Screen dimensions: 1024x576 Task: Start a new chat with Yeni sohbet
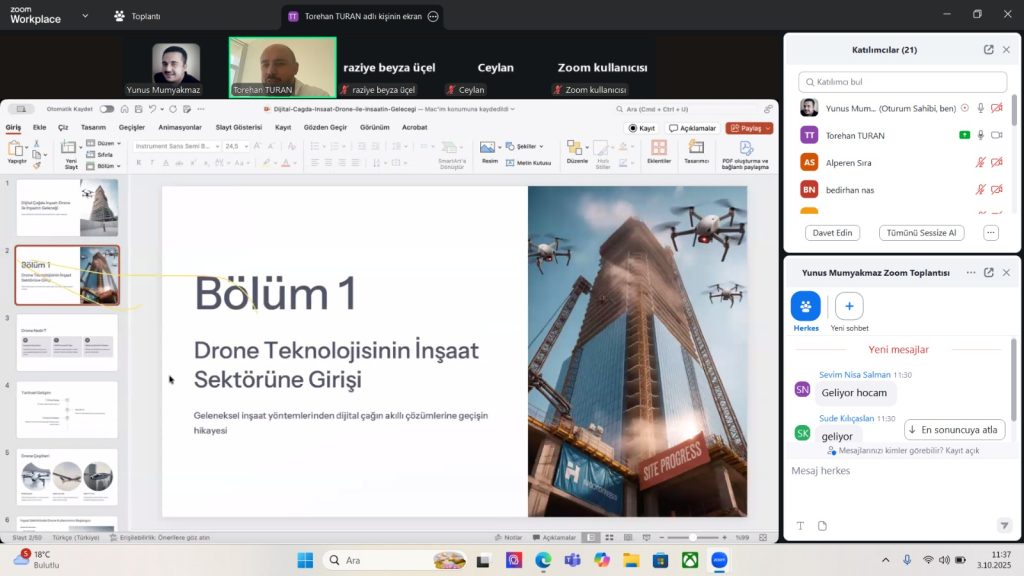coord(849,306)
